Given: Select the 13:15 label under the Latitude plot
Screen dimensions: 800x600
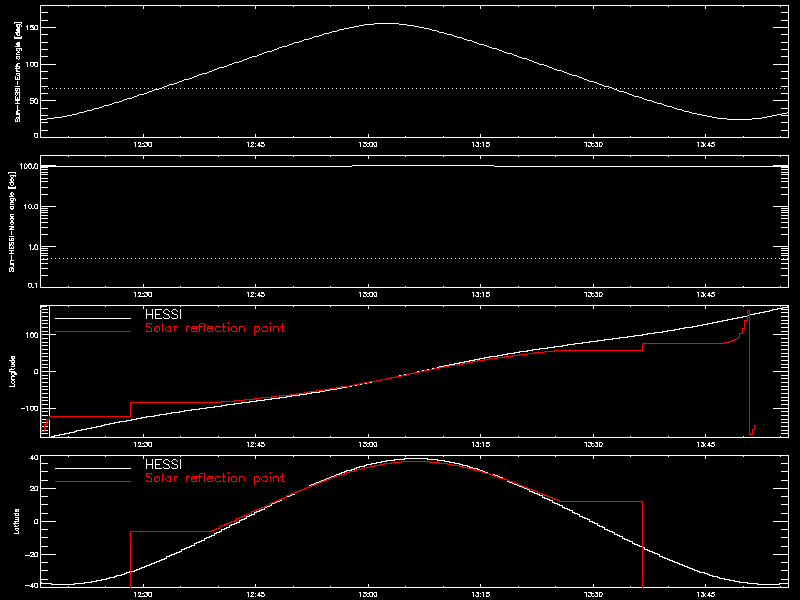Looking at the screenshot, I should pos(481,595).
